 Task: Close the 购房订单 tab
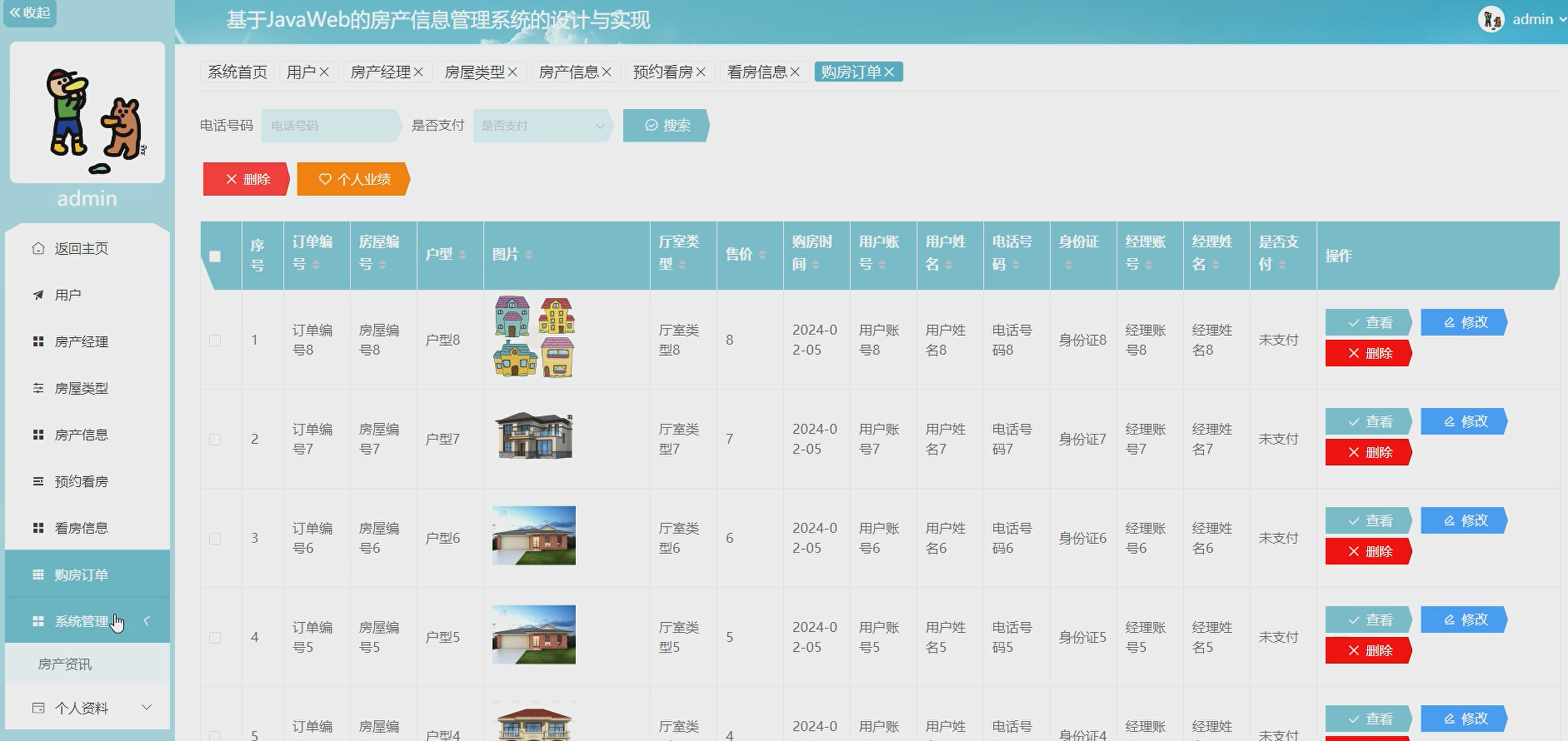[x=889, y=72]
